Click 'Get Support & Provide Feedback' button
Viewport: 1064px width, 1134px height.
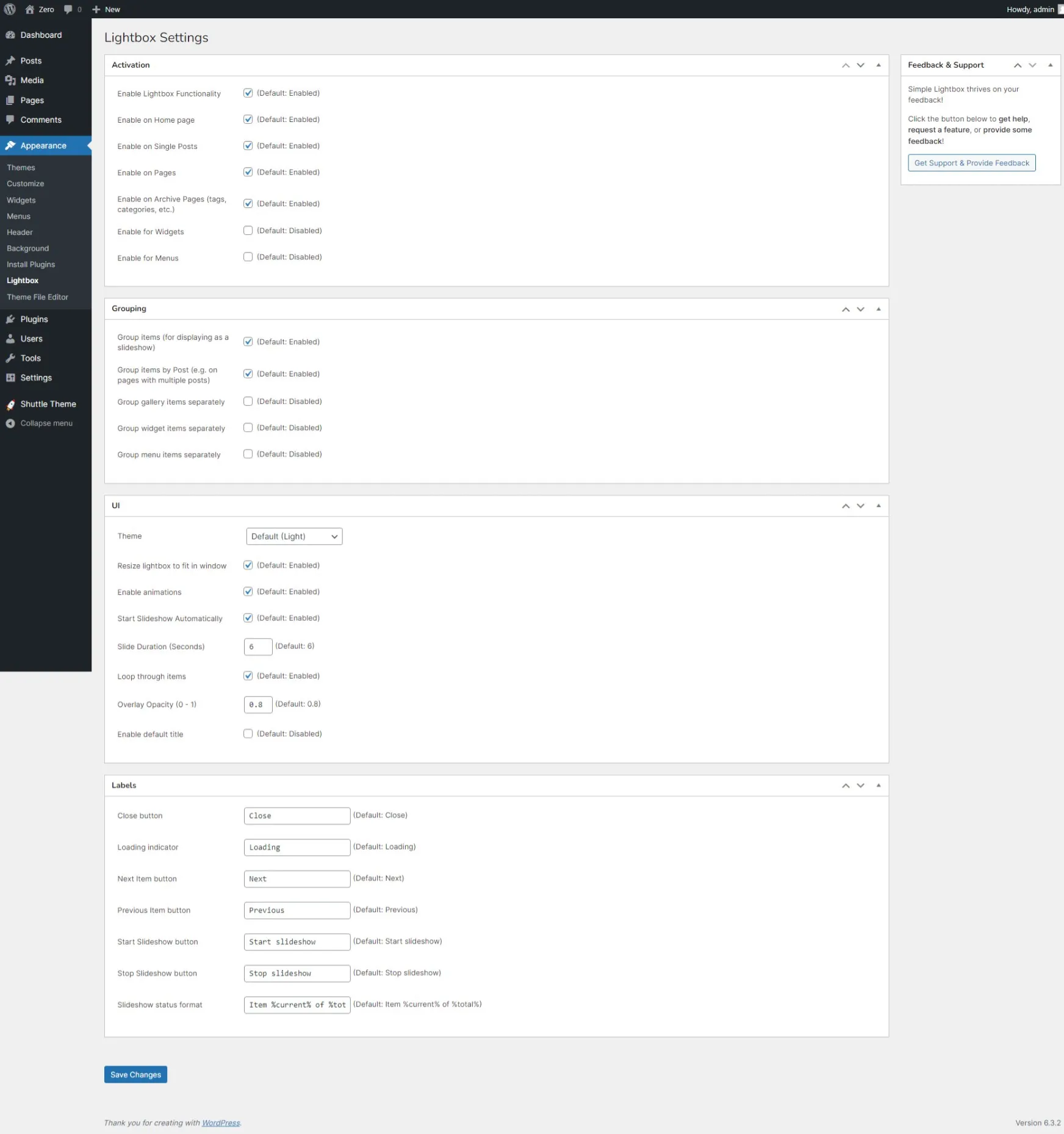tap(971, 163)
